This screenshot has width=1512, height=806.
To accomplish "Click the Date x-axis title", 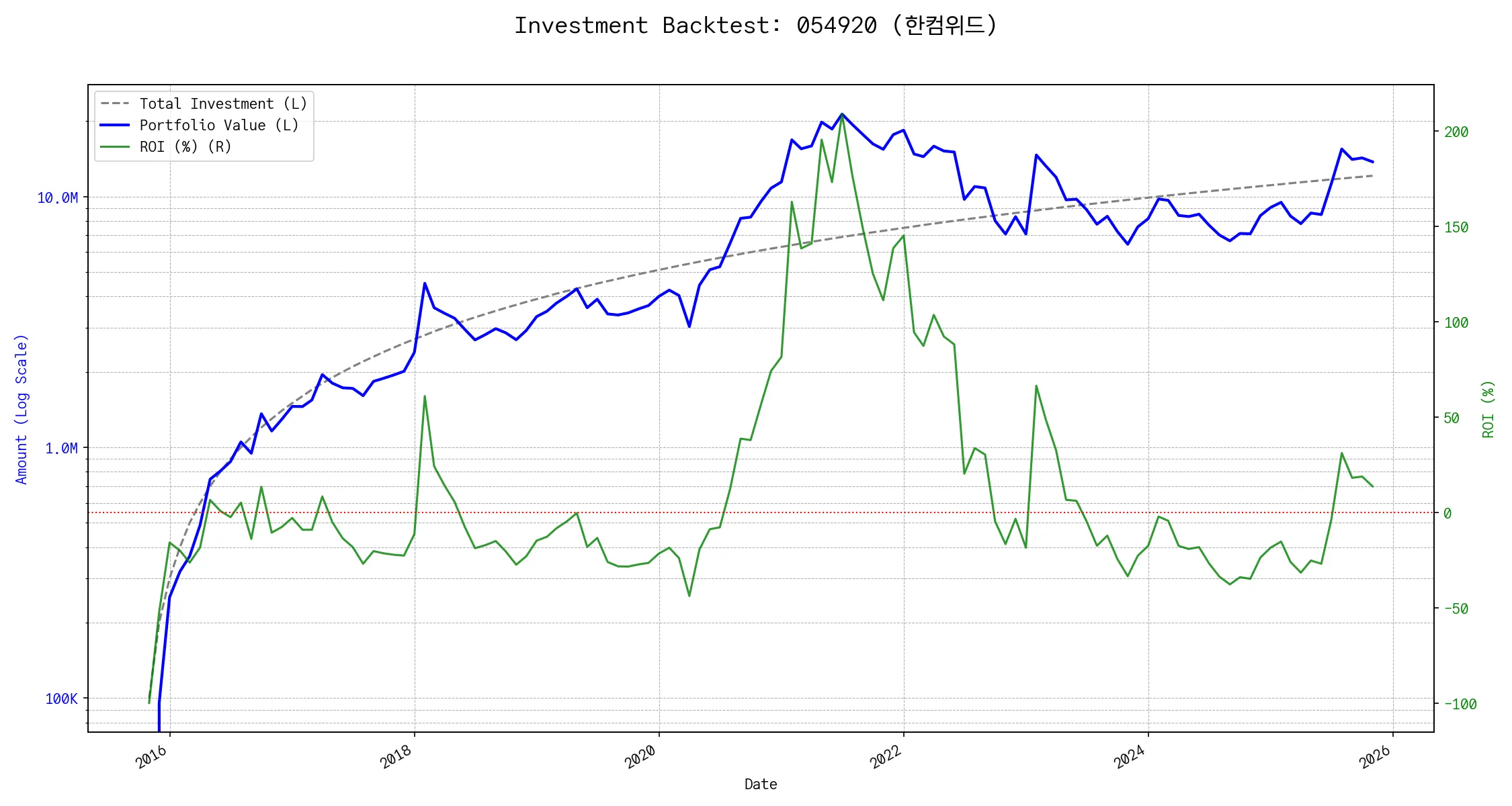I will pos(761,785).
